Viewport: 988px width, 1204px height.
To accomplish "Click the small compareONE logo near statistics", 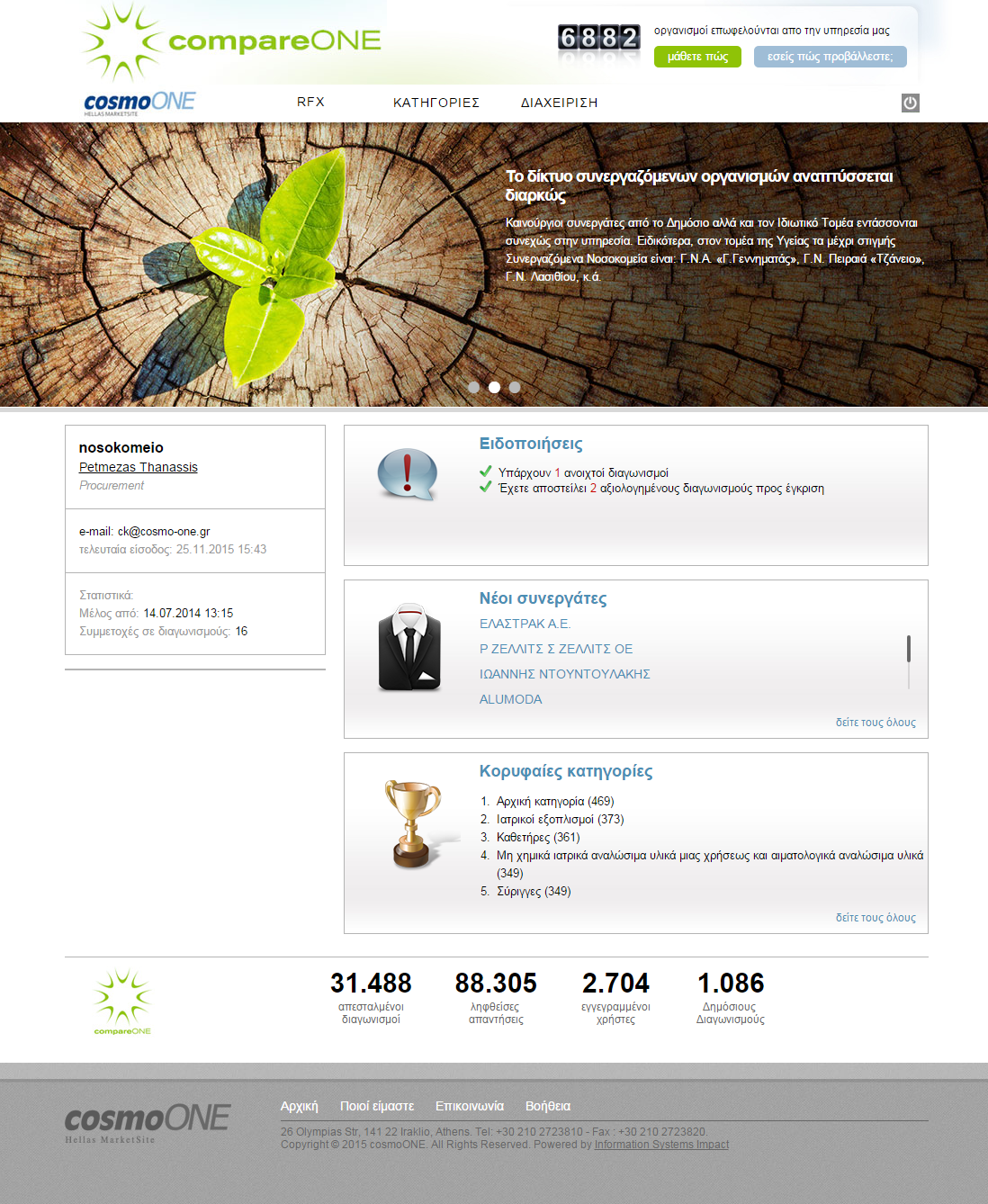I will click(x=122, y=1001).
